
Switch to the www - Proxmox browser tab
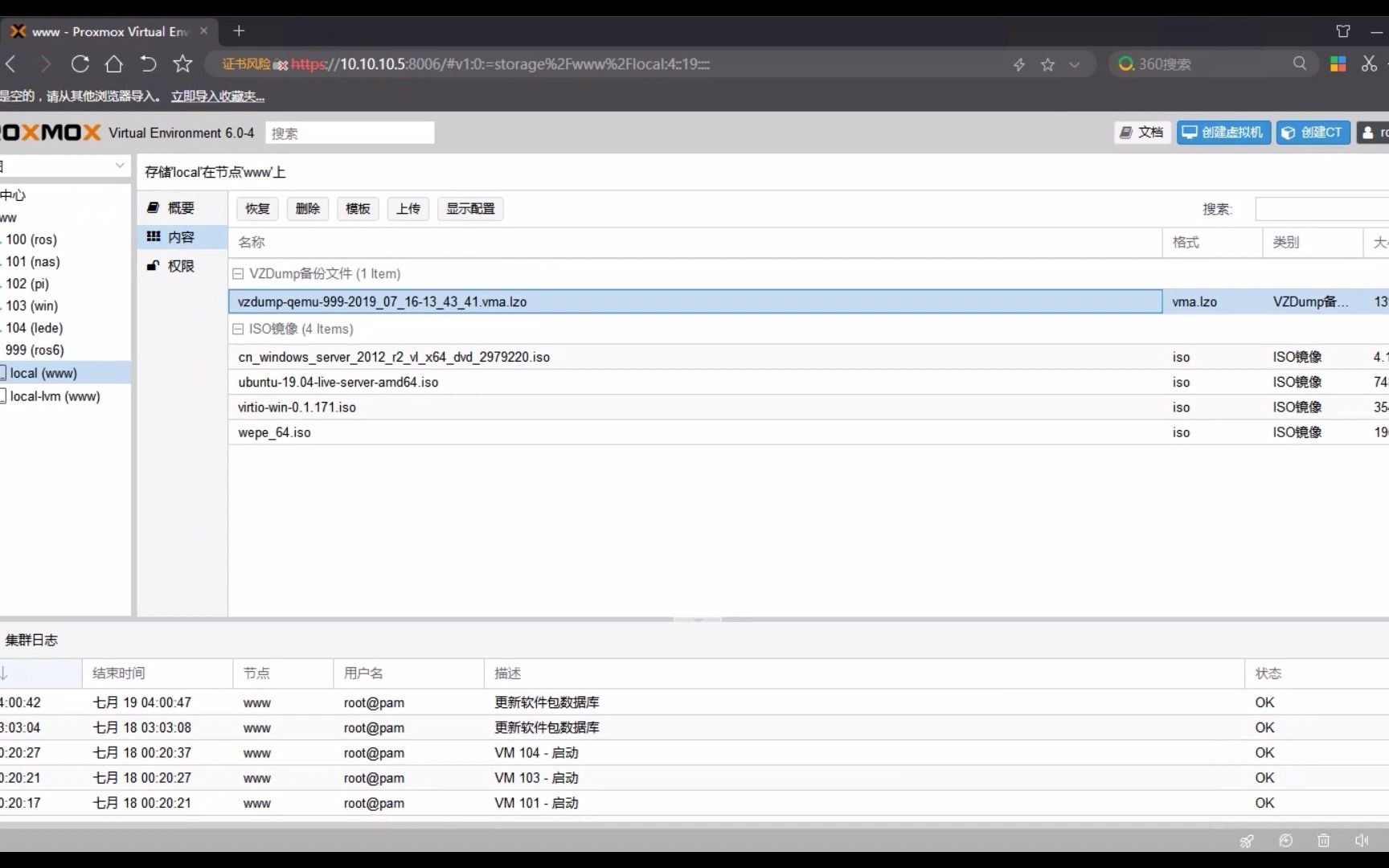(104, 31)
